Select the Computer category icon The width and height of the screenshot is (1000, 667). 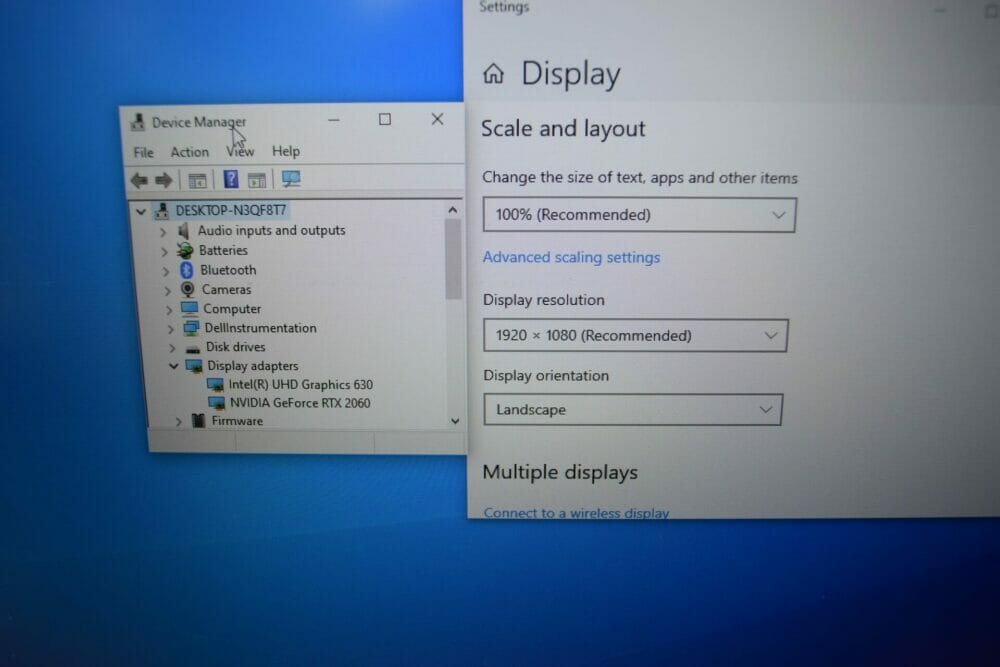[x=189, y=309]
